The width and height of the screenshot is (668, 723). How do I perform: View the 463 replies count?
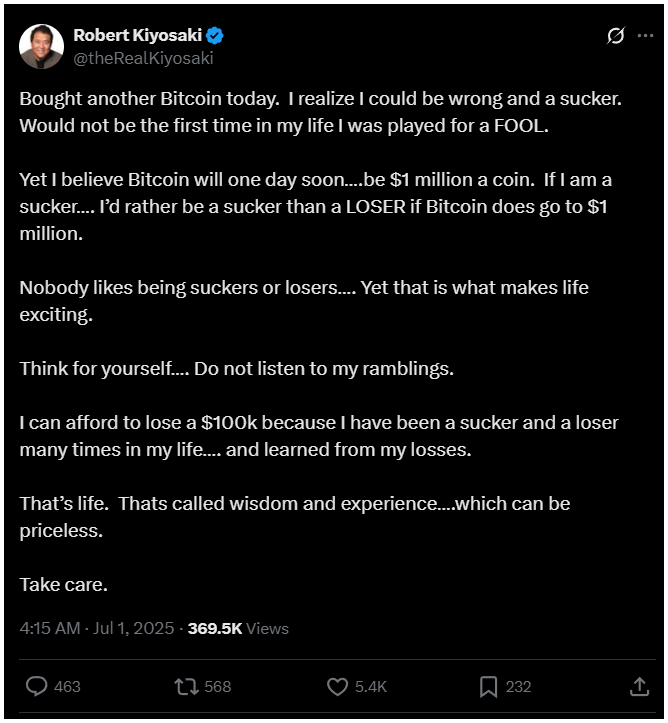(x=67, y=687)
